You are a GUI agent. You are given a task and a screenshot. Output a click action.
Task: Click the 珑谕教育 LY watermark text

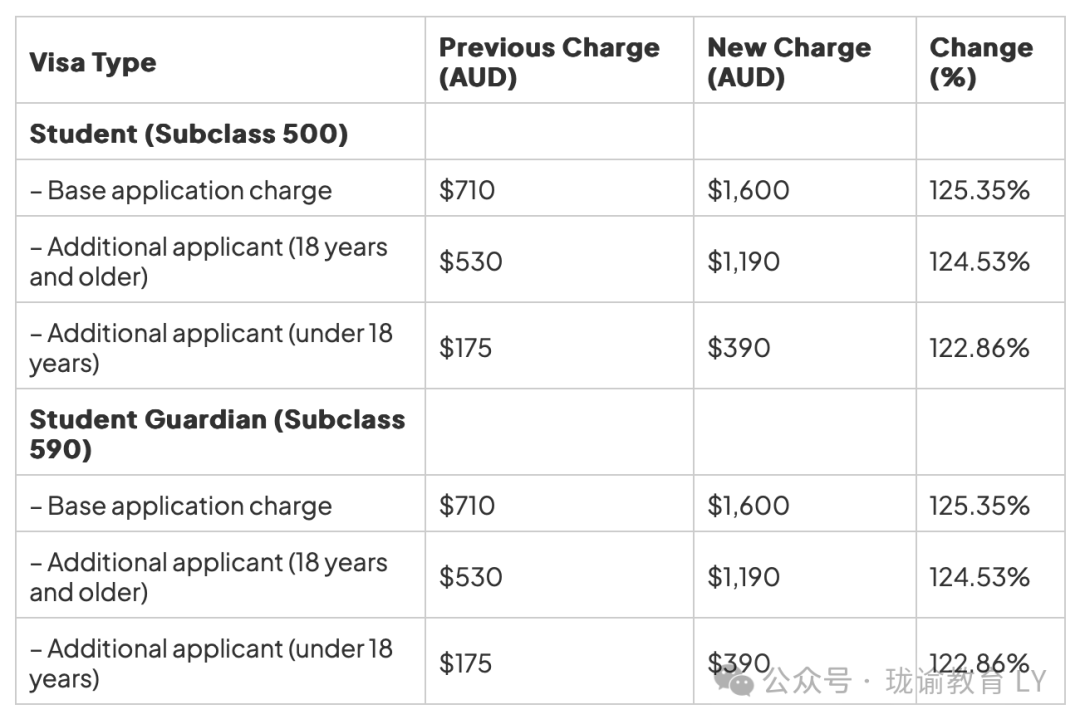966,682
